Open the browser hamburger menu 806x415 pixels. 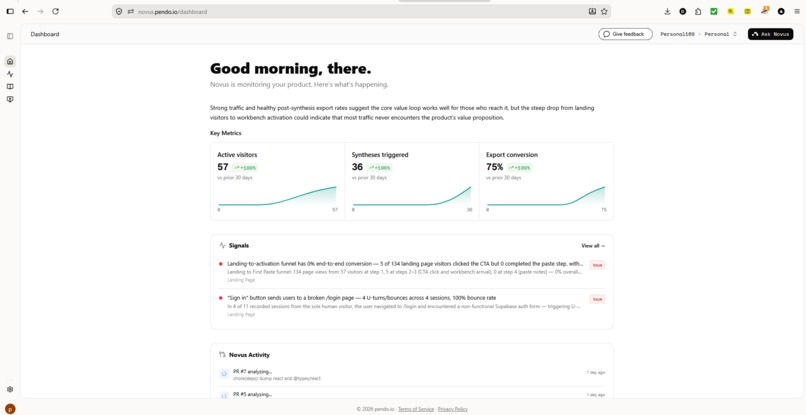click(x=797, y=11)
